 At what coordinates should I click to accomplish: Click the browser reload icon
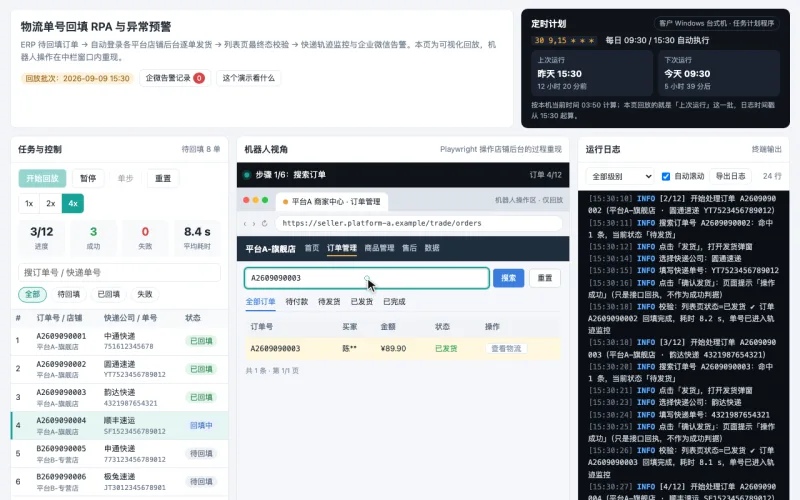click(264, 223)
